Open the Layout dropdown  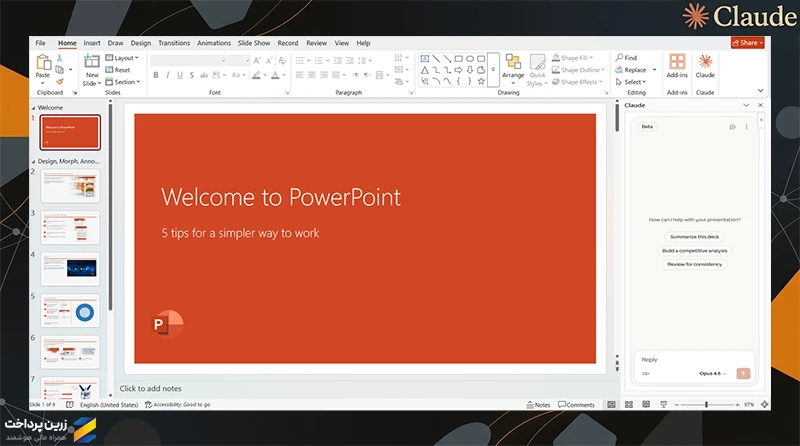(x=122, y=58)
